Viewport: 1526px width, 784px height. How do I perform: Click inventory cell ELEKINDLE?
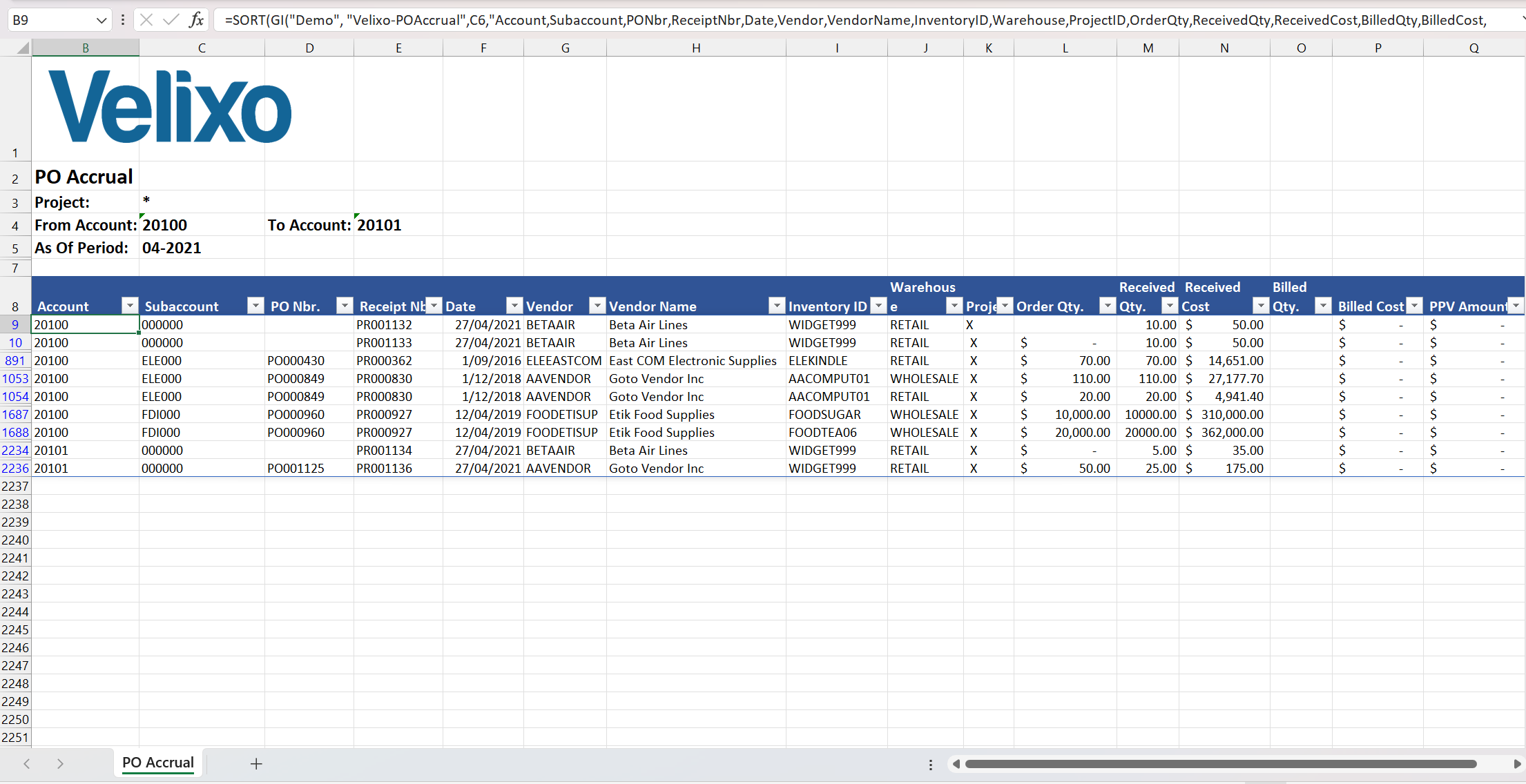pyautogui.click(x=837, y=360)
